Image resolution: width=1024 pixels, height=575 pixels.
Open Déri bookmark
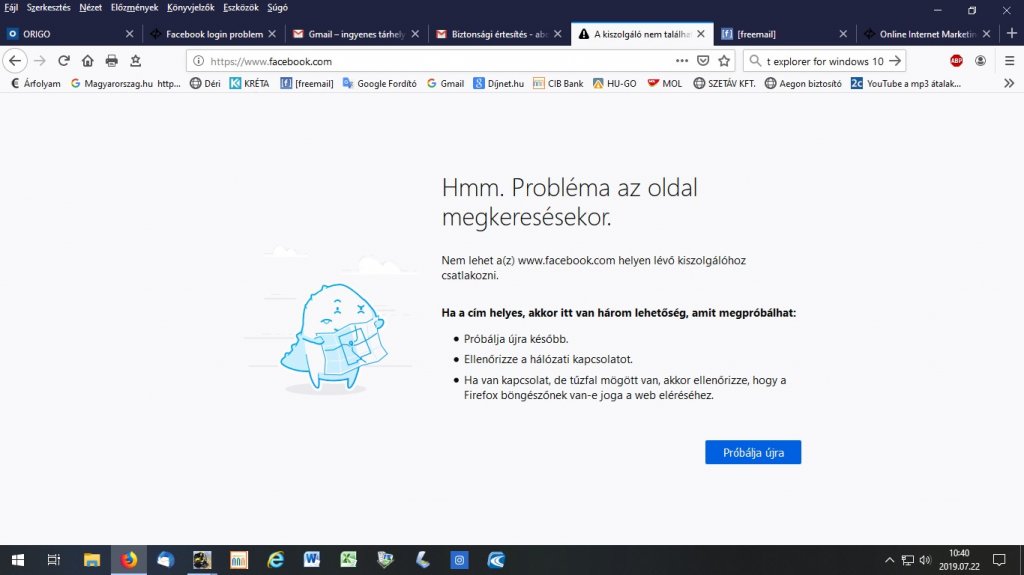click(x=205, y=84)
